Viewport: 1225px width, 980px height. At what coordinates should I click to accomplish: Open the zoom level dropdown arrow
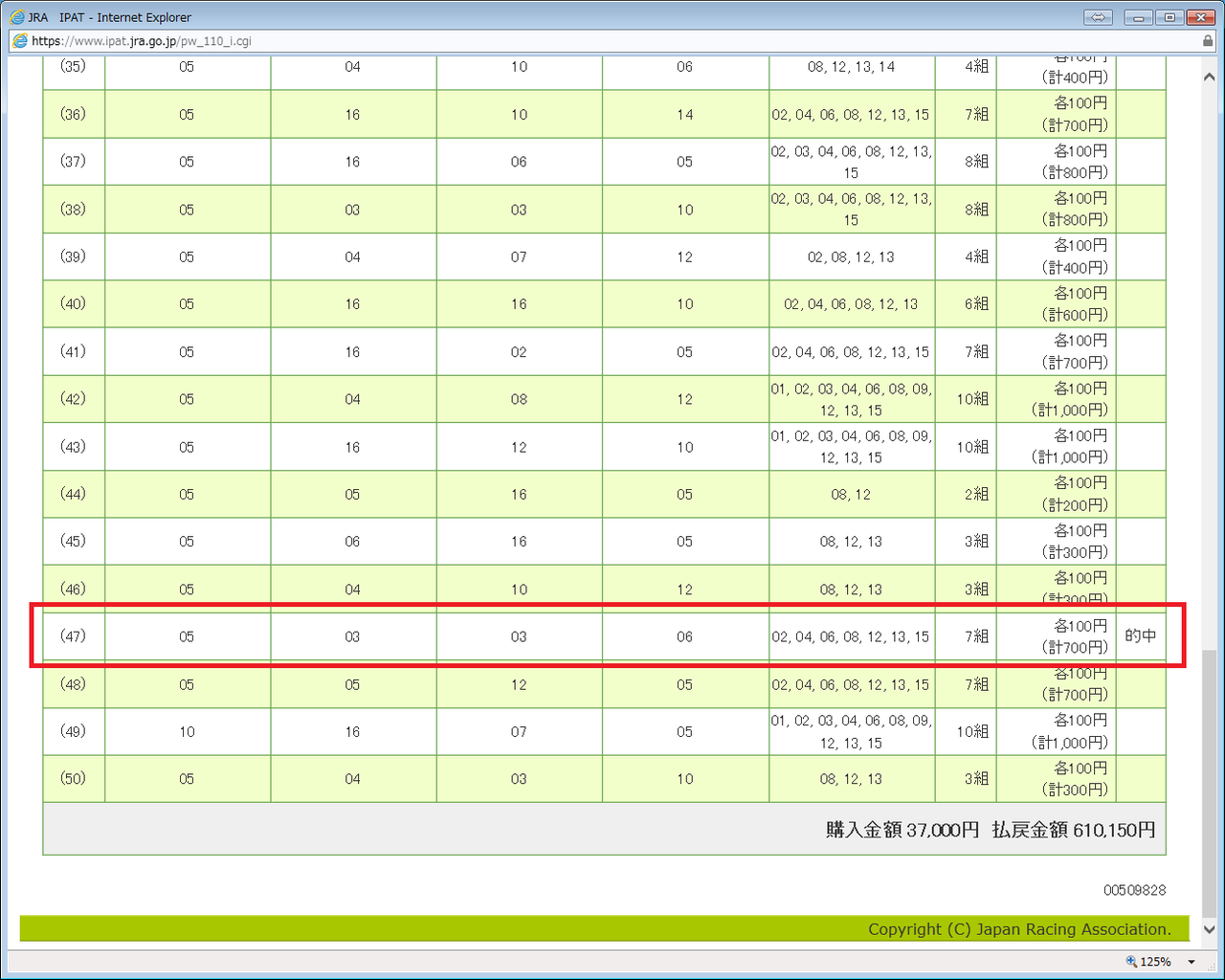coord(1192,962)
